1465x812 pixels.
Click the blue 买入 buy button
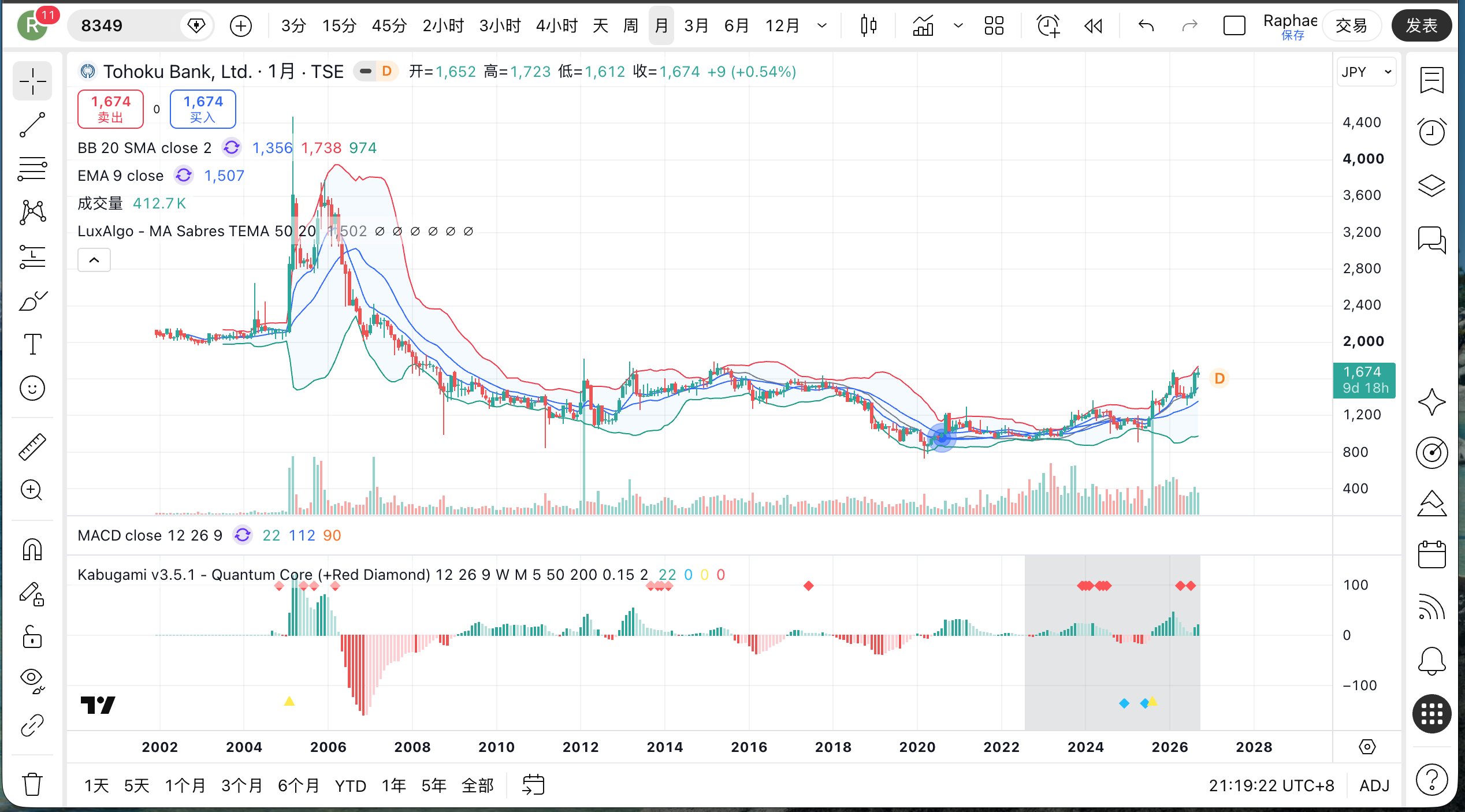[203, 109]
